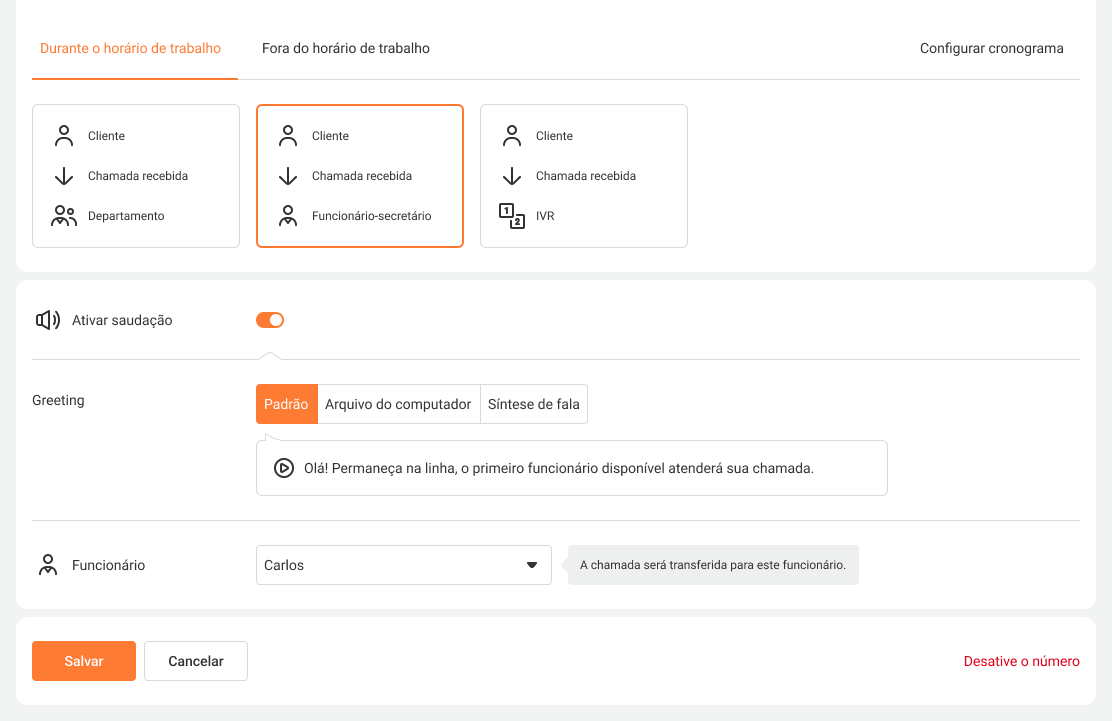Choose Arquivo do computador greeting option
1112x721 pixels.
(x=398, y=404)
